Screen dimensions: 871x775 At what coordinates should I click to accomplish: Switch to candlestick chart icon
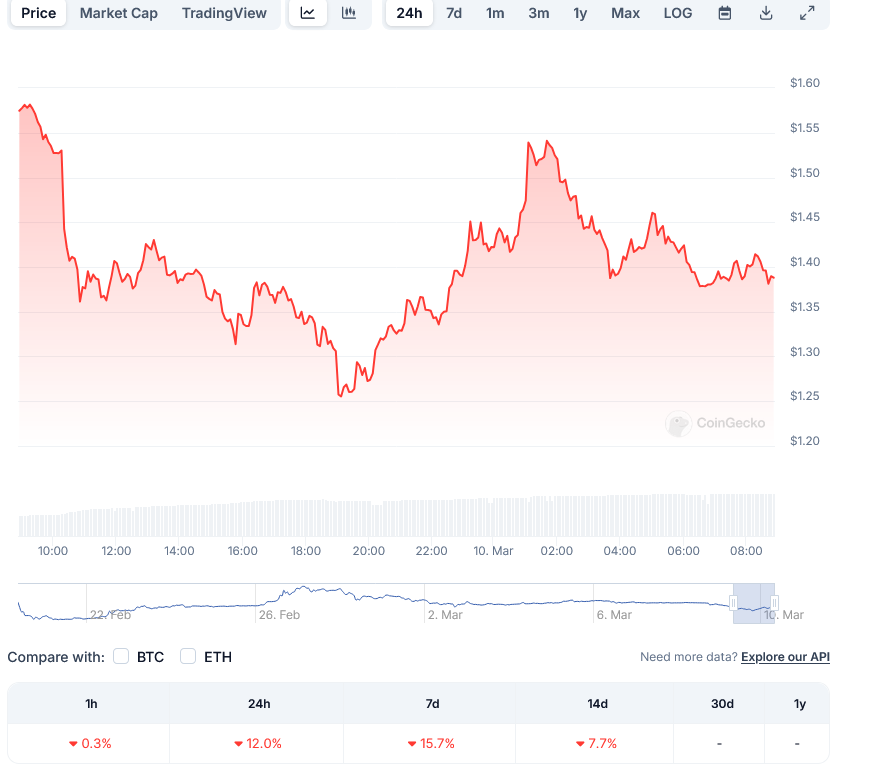(x=348, y=13)
